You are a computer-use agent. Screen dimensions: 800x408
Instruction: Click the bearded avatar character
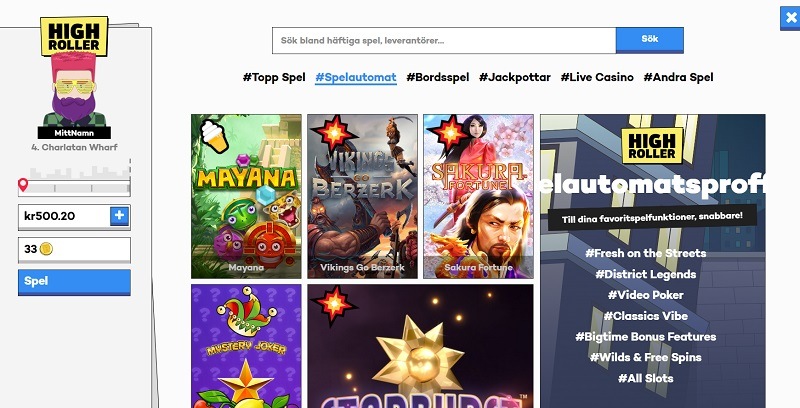[x=74, y=89]
